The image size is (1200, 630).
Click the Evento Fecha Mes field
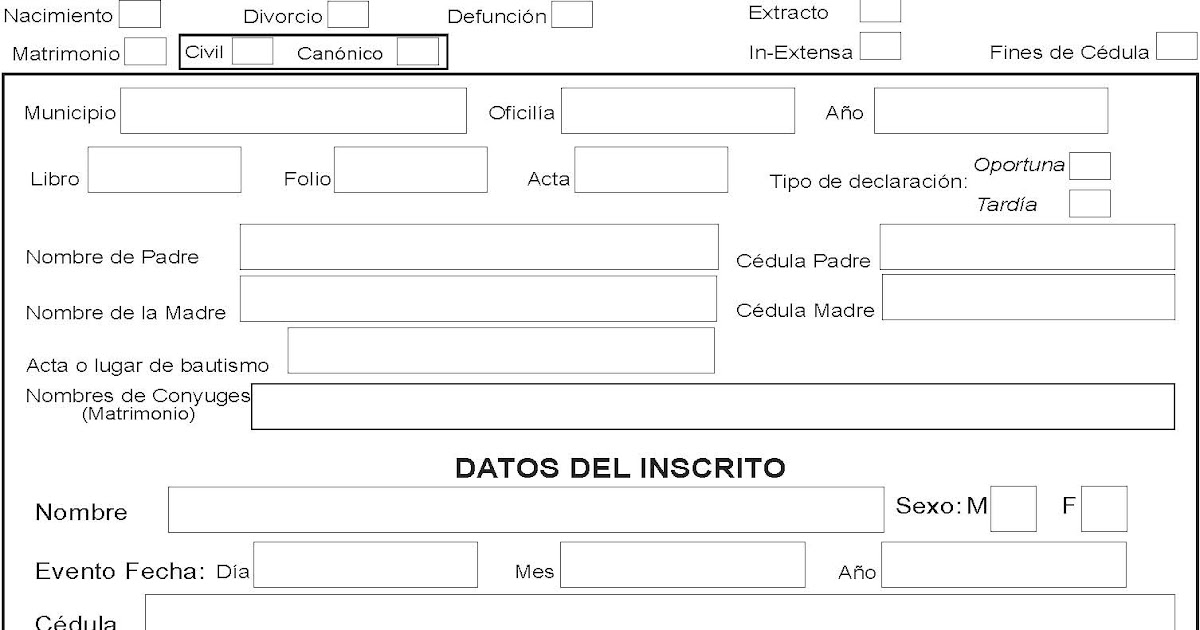point(682,565)
